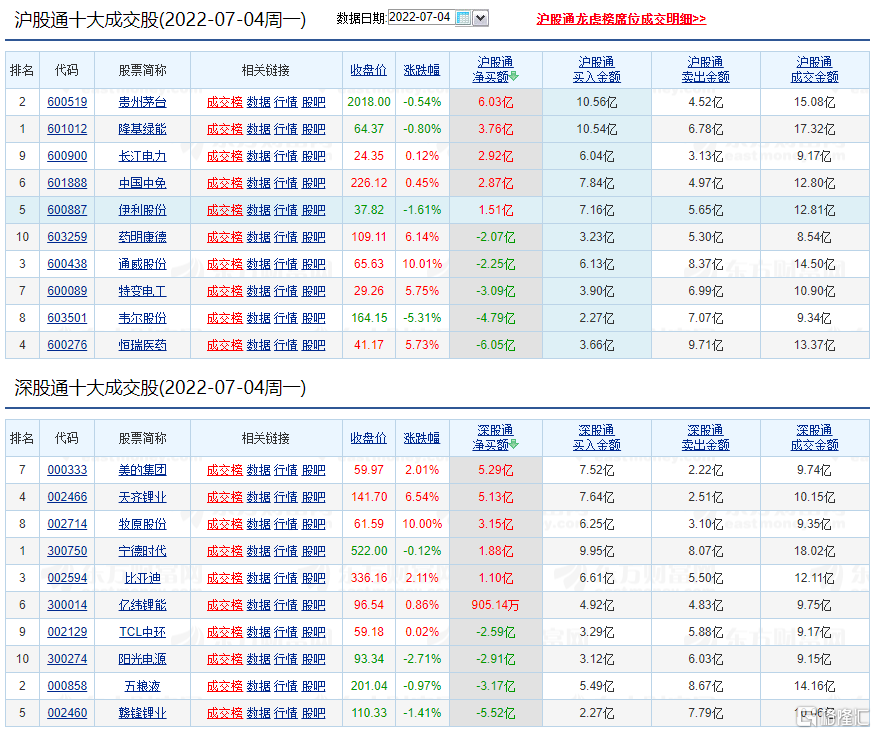Open 比亚迪 stock name link
The height and width of the screenshot is (735, 876).
[x=142, y=578]
